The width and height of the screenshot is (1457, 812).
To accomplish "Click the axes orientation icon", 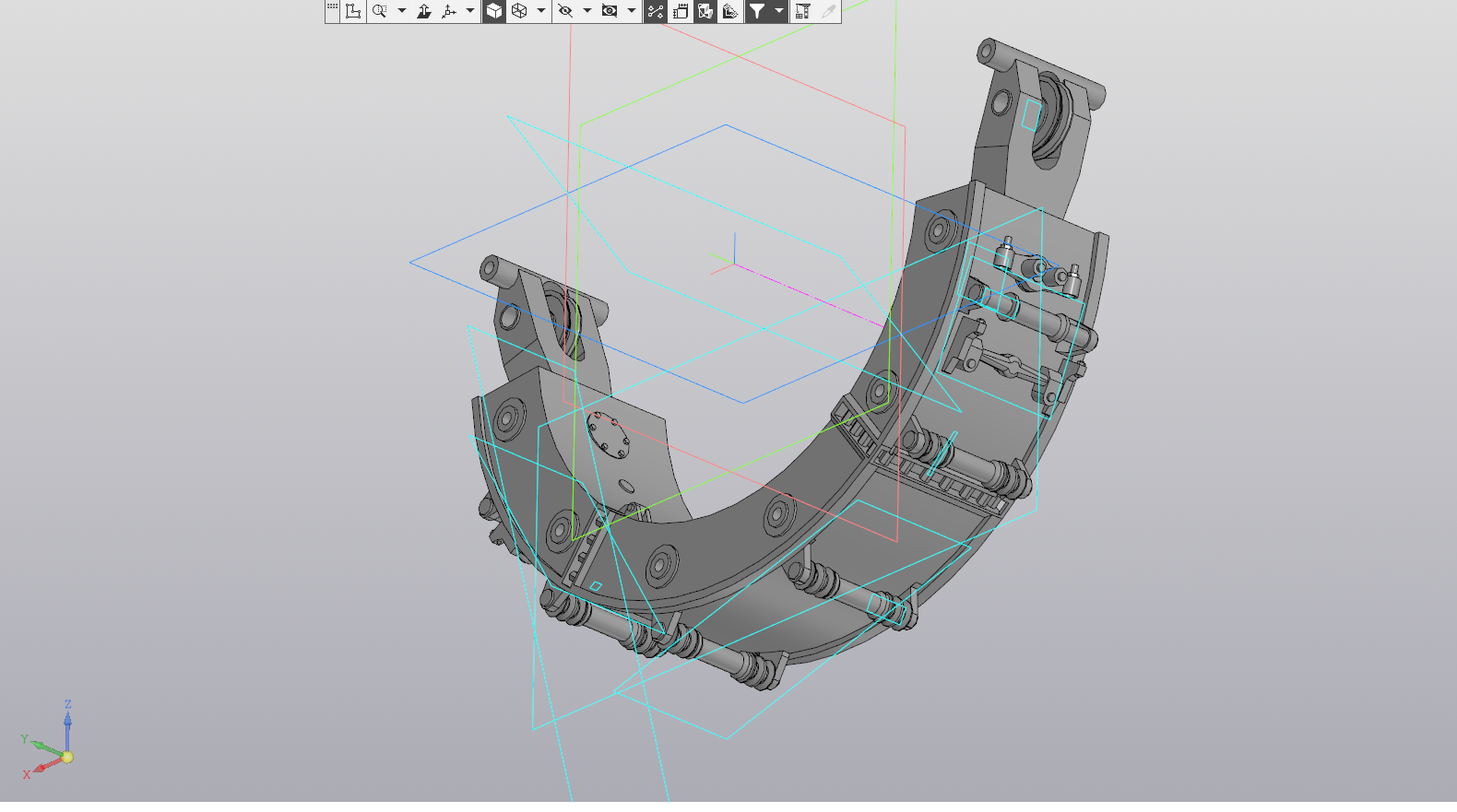I will click(449, 11).
